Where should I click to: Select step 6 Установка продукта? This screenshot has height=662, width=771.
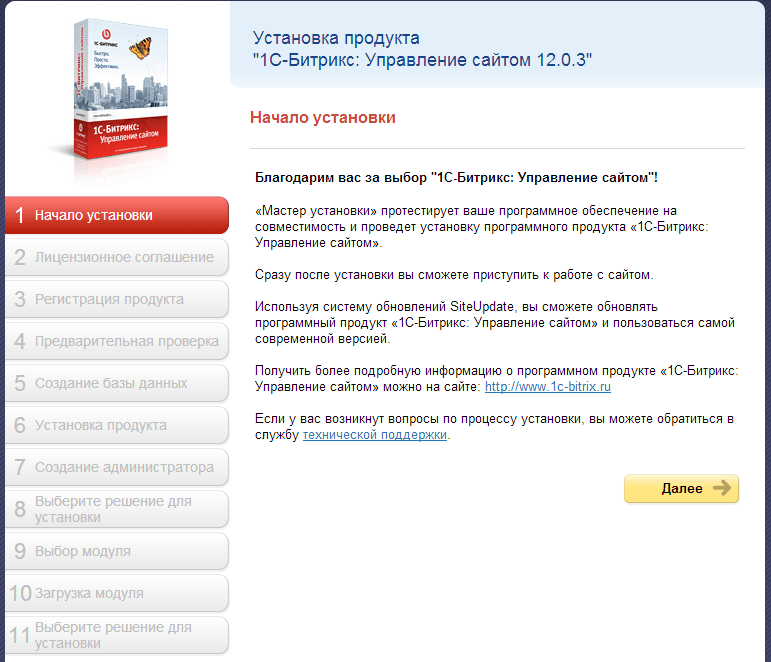click(x=117, y=425)
